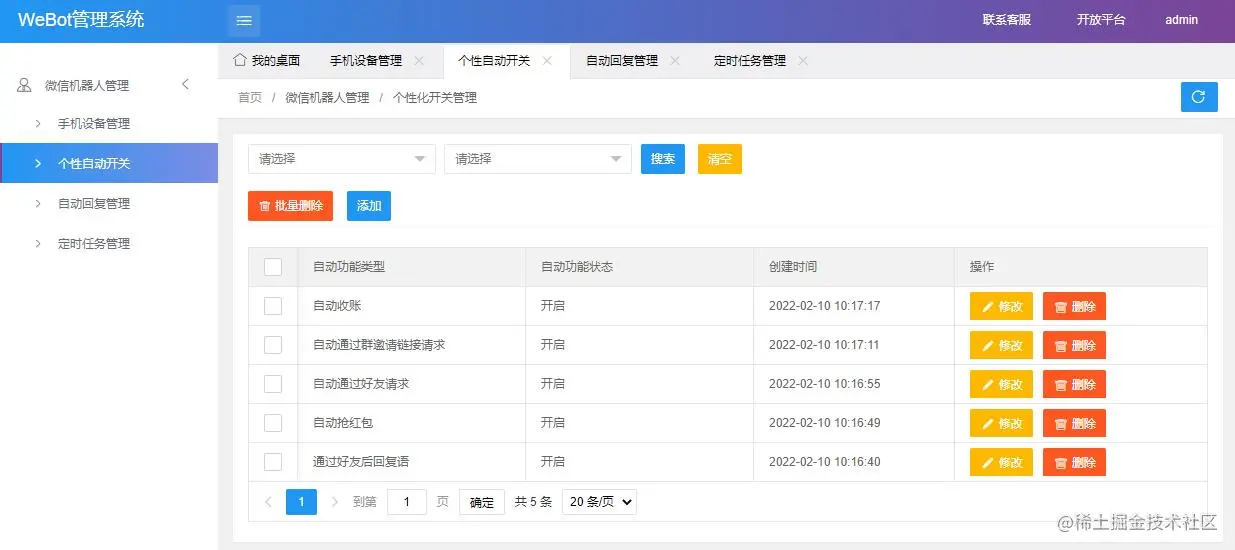Open the 20 条/页 page size dropdown
1235x550 pixels.
(x=599, y=502)
